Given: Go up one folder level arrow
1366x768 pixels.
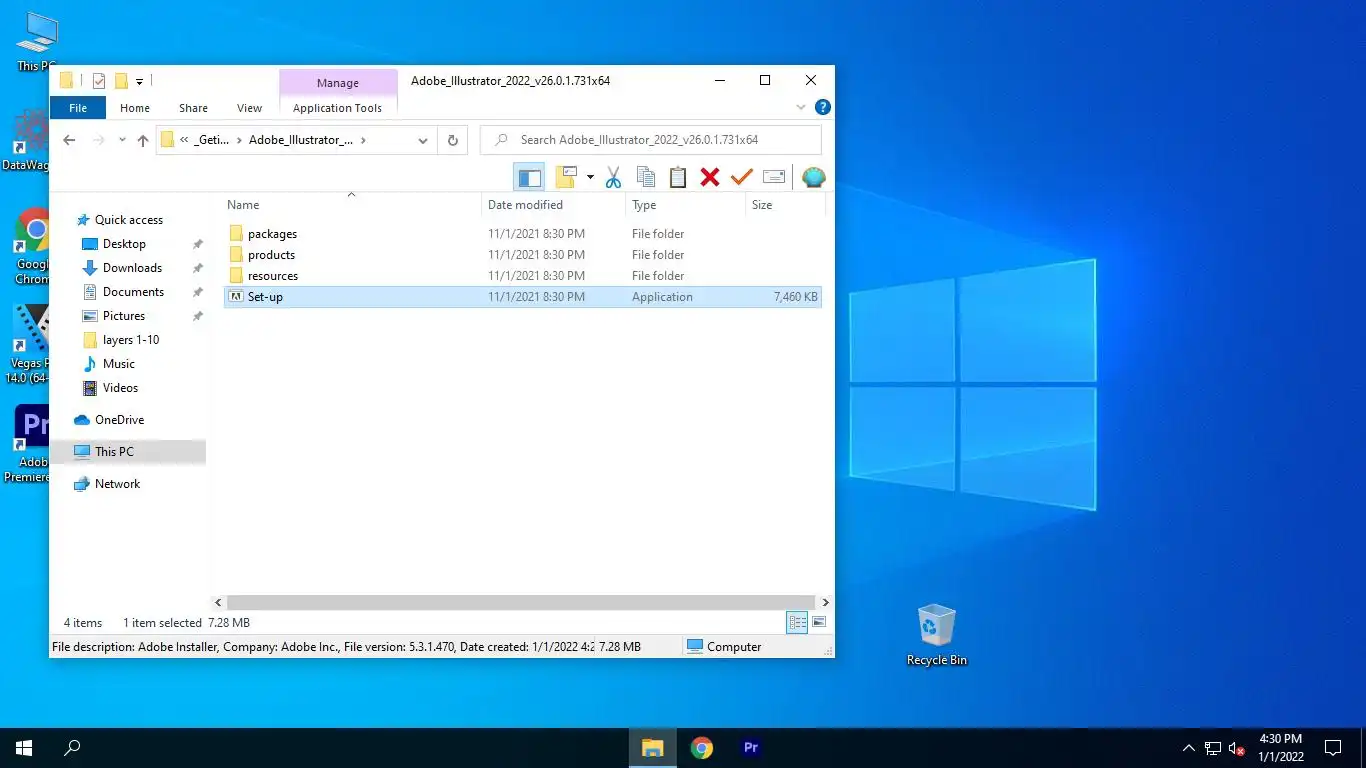Looking at the screenshot, I should [x=143, y=141].
